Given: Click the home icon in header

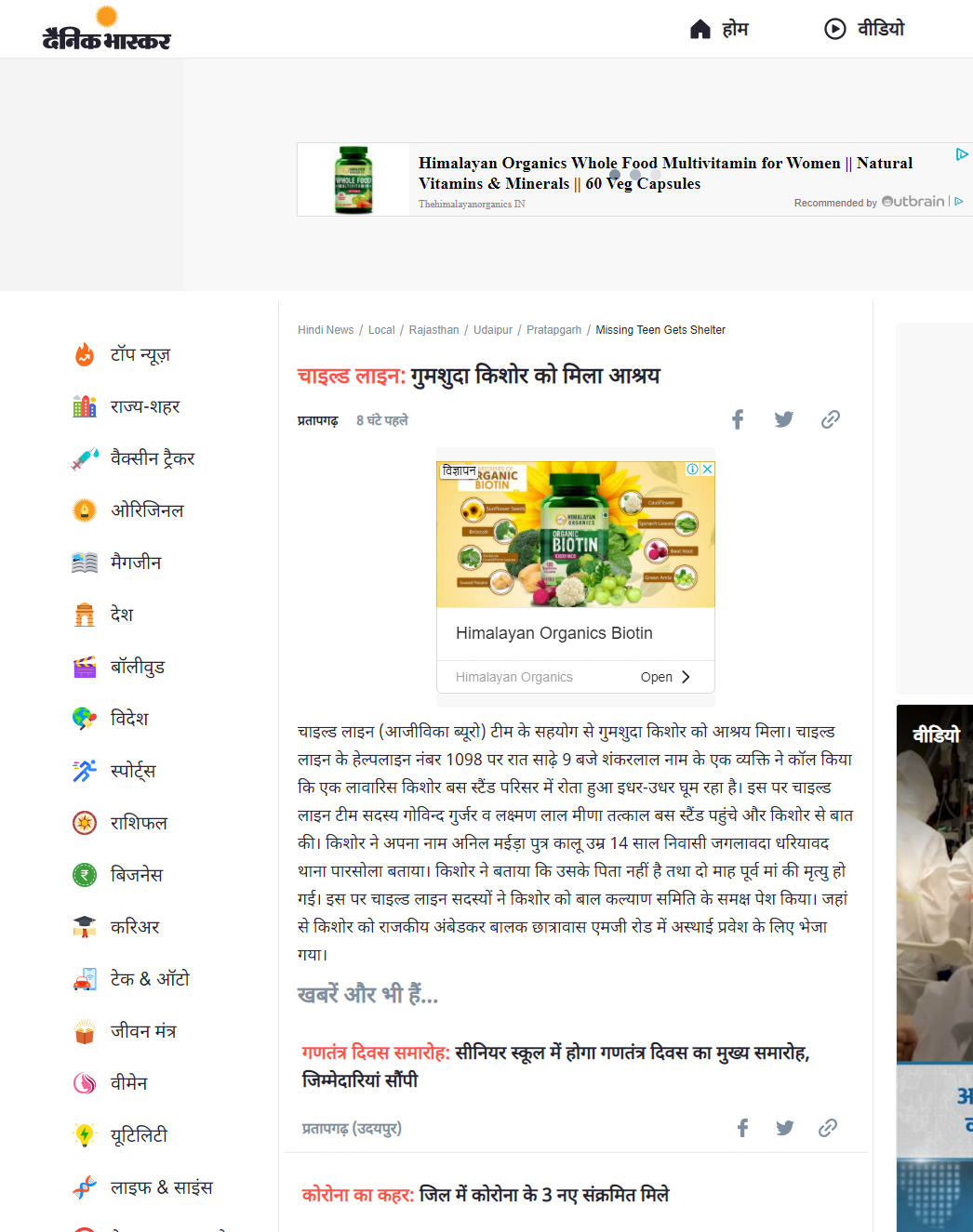Looking at the screenshot, I should click(700, 30).
